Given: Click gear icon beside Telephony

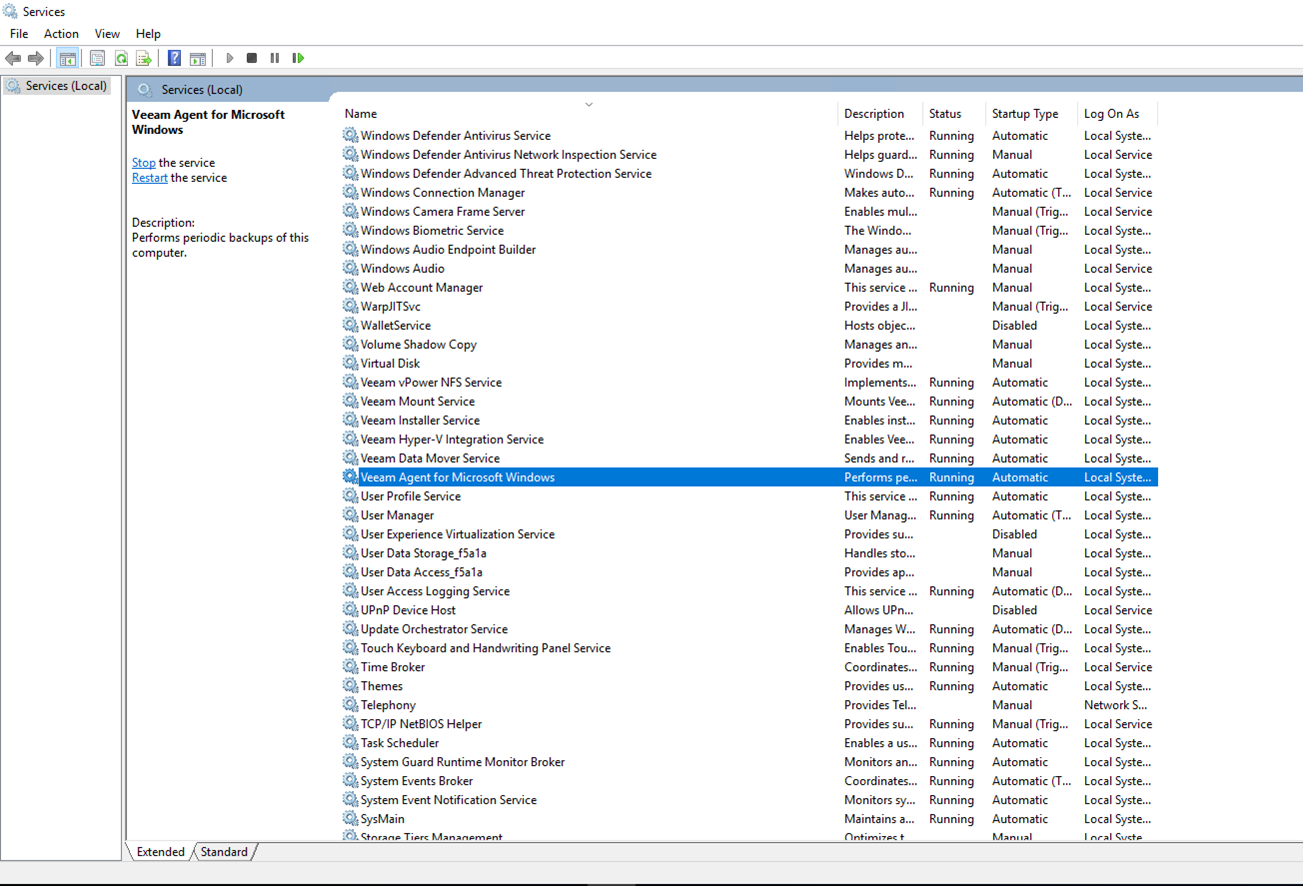Looking at the screenshot, I should click(350, 705).
